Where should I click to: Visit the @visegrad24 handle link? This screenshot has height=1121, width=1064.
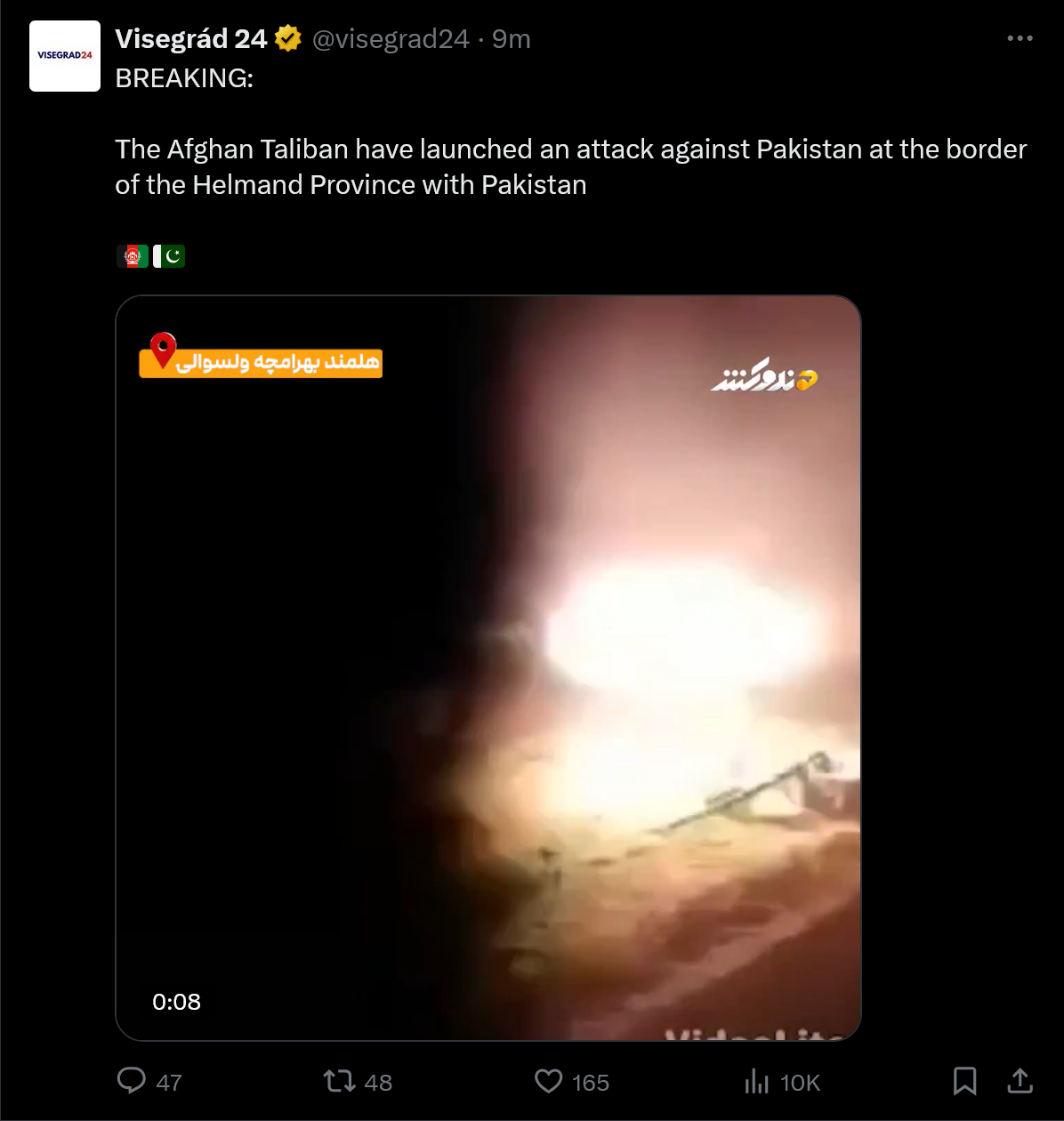point(390,39)
